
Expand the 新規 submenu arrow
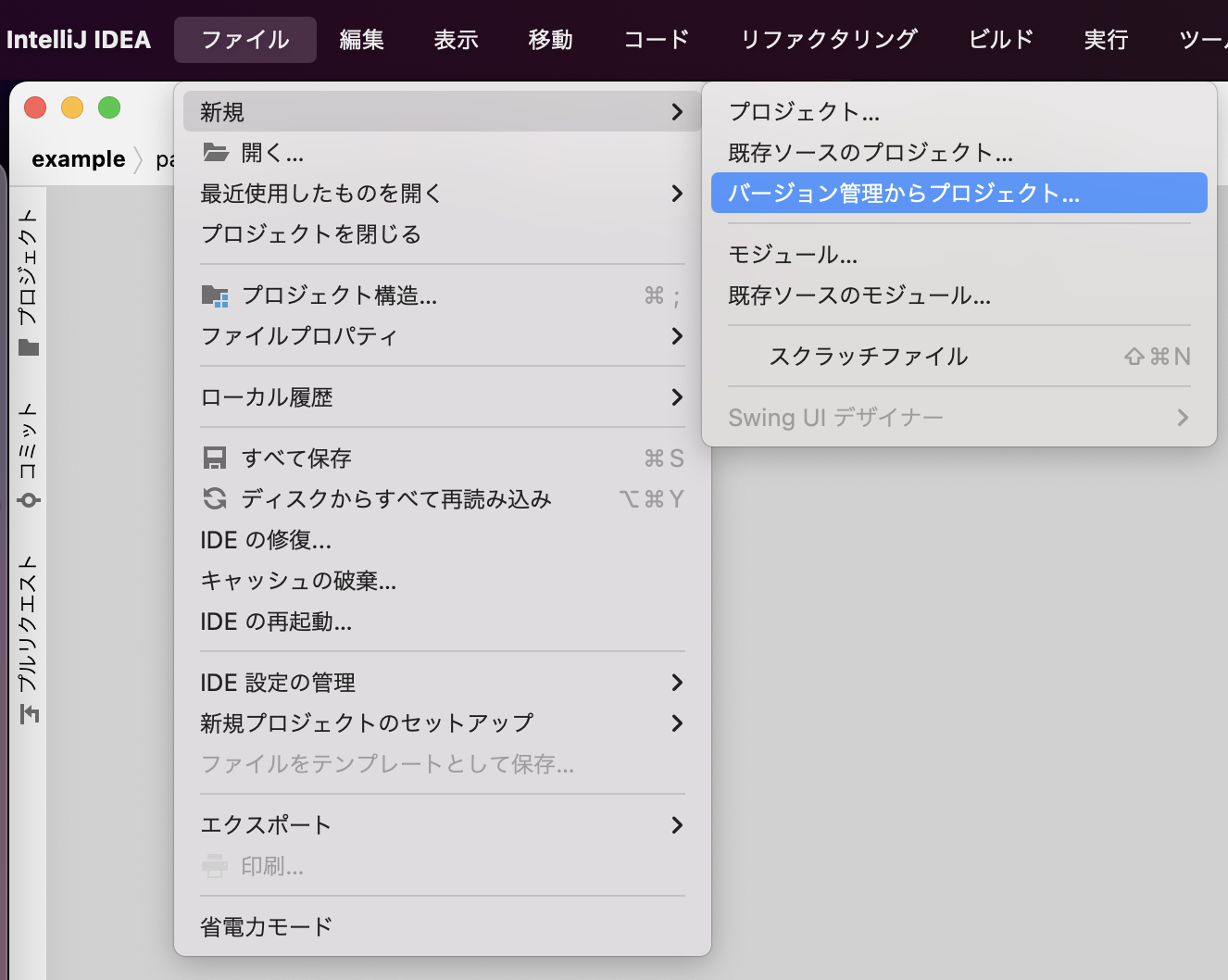pos(677,112)
